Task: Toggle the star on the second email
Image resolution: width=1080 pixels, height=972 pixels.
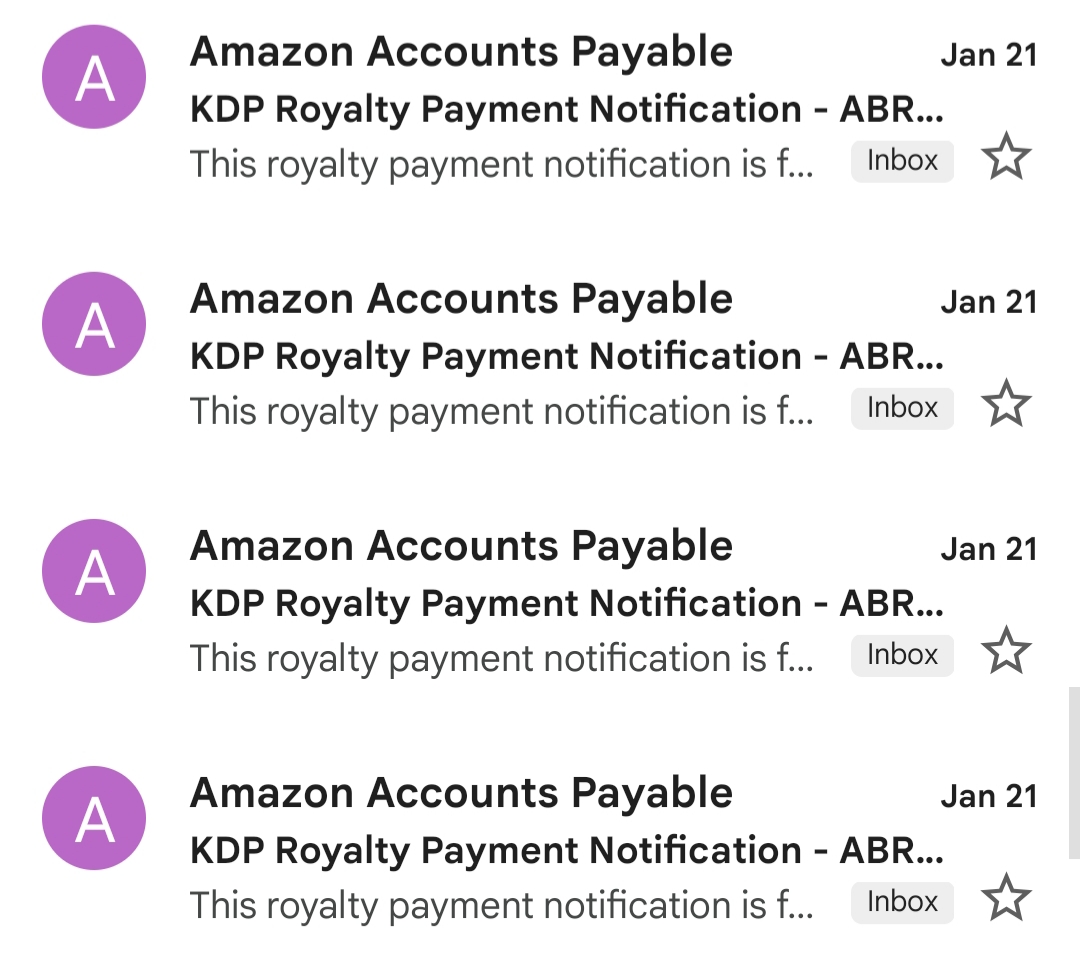Action: pyautogui.click(x=1005, y=406)
